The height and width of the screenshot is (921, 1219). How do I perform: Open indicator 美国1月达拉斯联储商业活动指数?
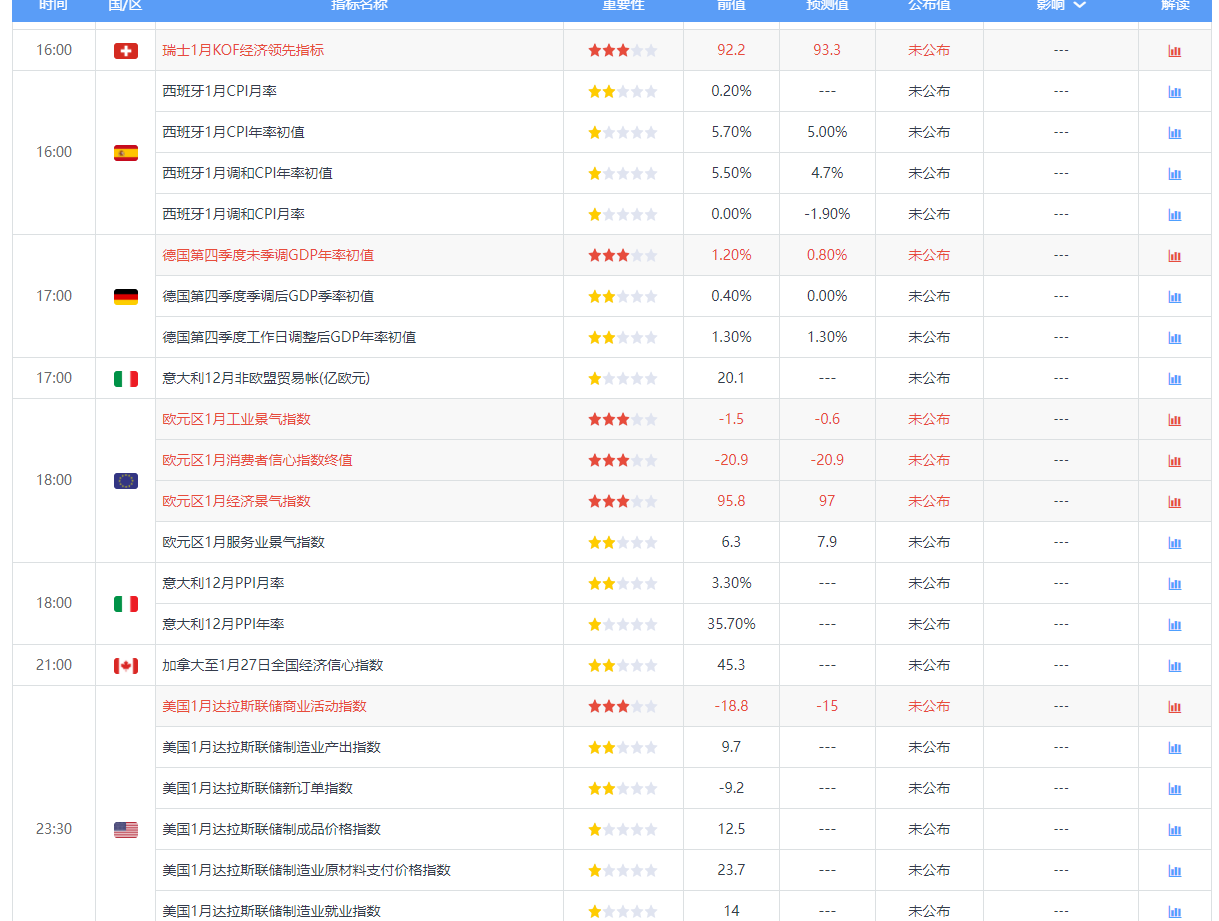tap(264, 706)
